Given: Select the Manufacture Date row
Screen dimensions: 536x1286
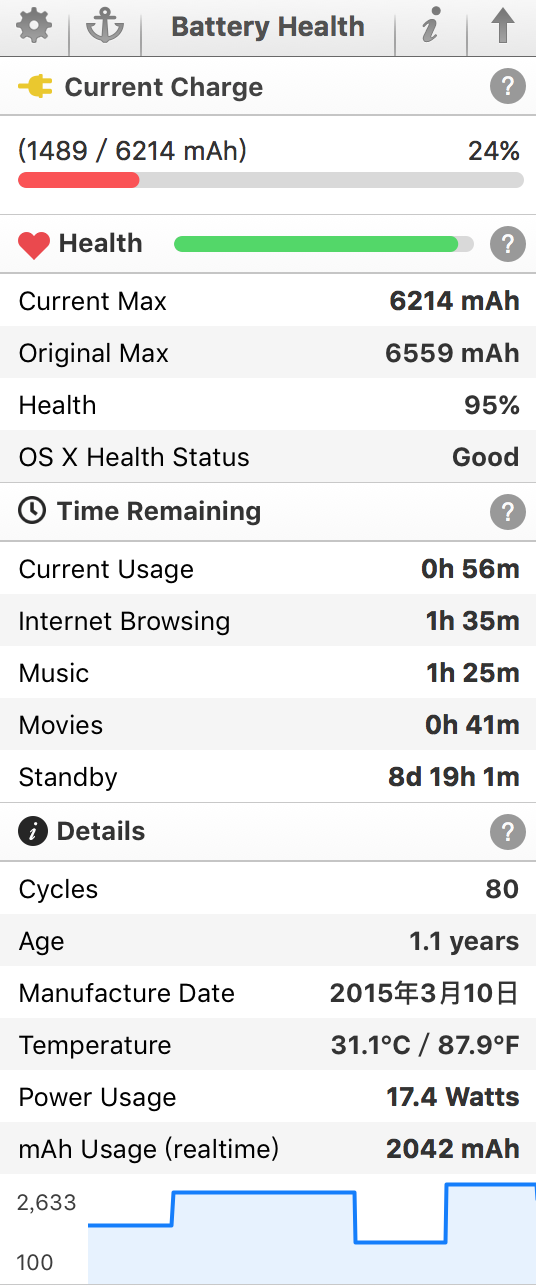Looking at the screenshot, I should point(268,993).
